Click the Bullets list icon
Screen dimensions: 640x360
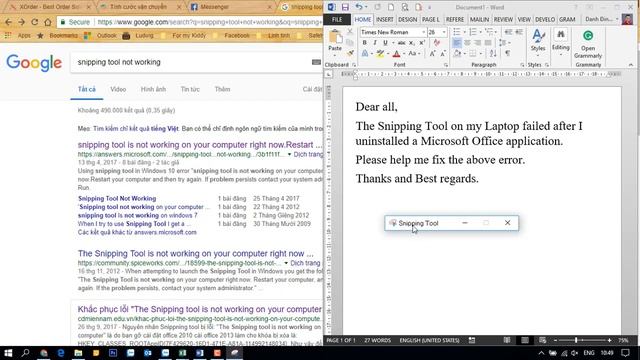click(457, 31)
